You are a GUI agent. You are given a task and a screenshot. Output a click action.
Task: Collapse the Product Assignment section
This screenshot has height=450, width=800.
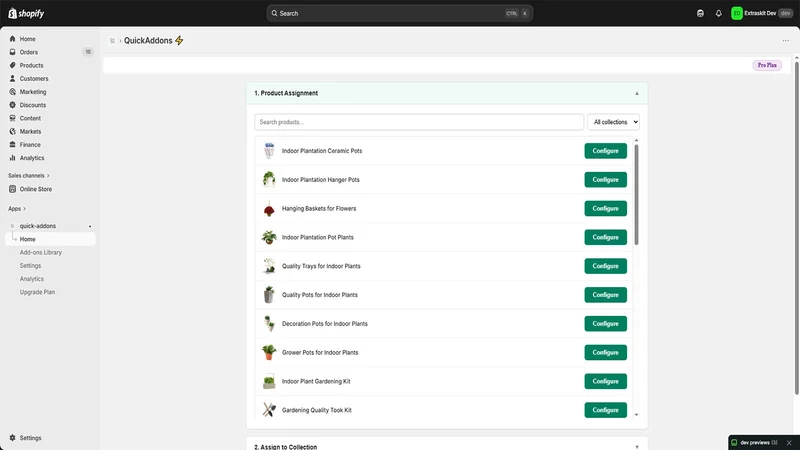coord(637,93)
